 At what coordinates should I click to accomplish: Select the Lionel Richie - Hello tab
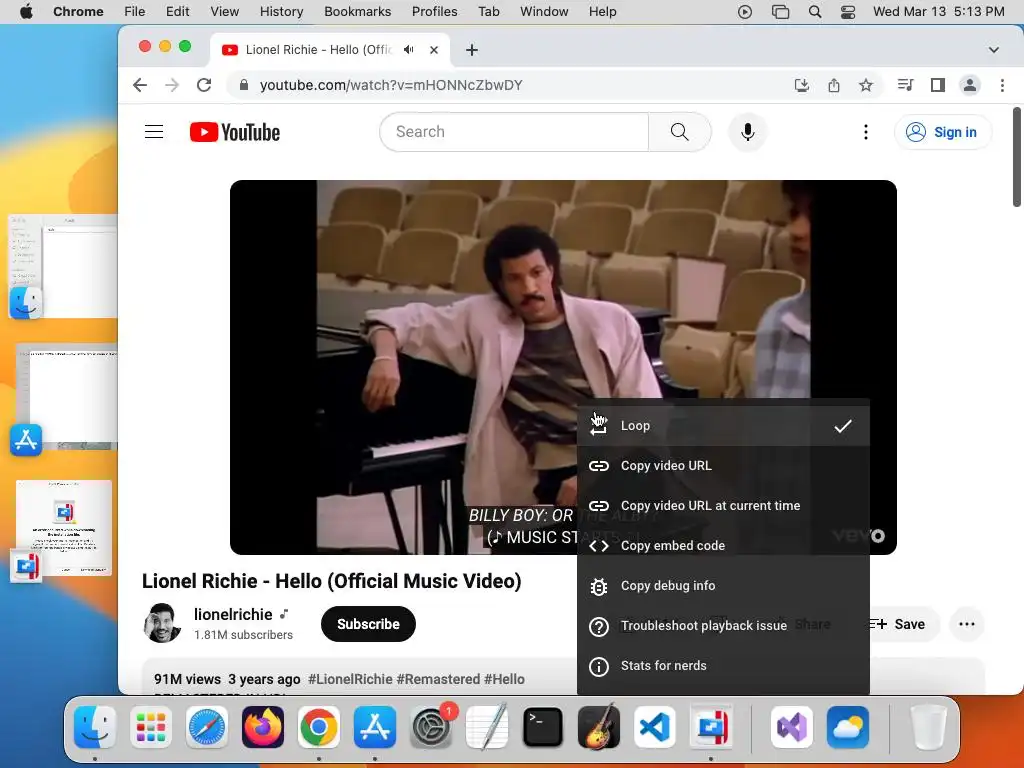pyautogui.click(x=318, y=50)
